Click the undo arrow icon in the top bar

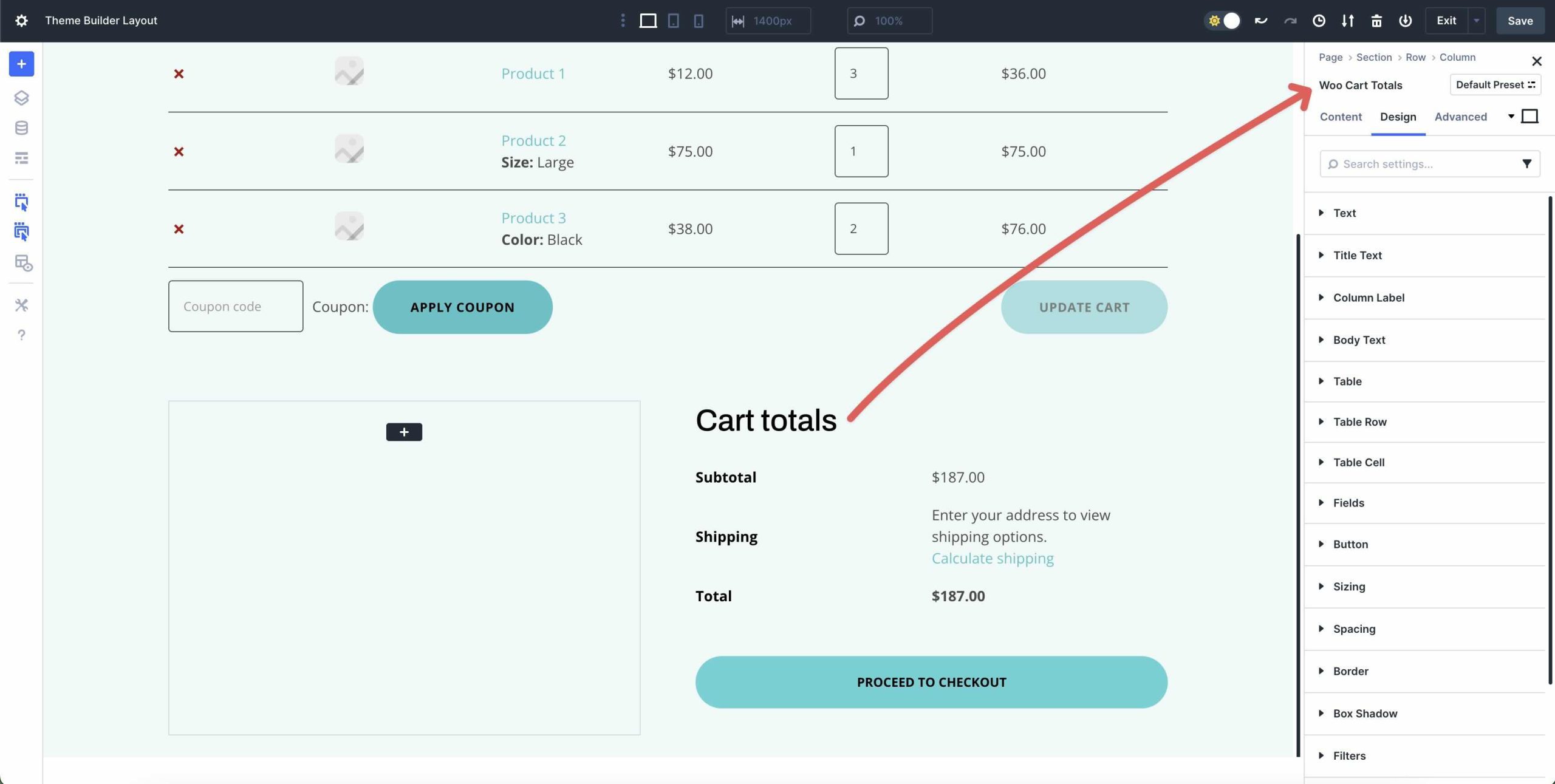point(1261,21)
